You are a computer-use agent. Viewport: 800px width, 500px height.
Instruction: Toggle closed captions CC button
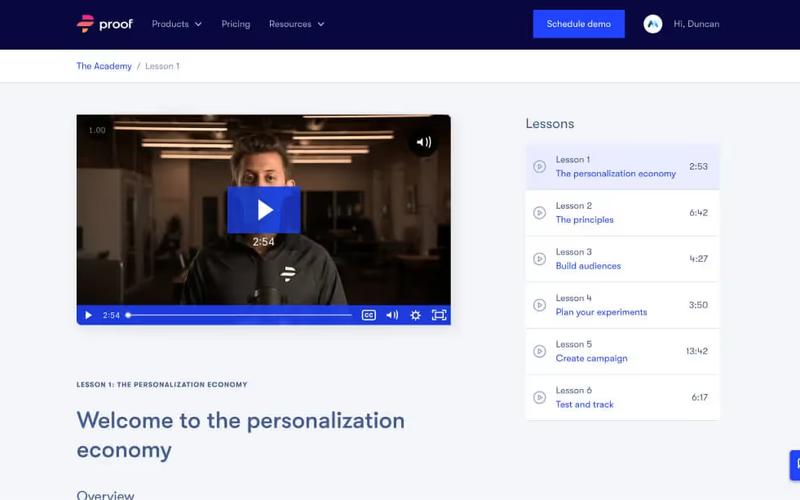(x=368, y=315)
